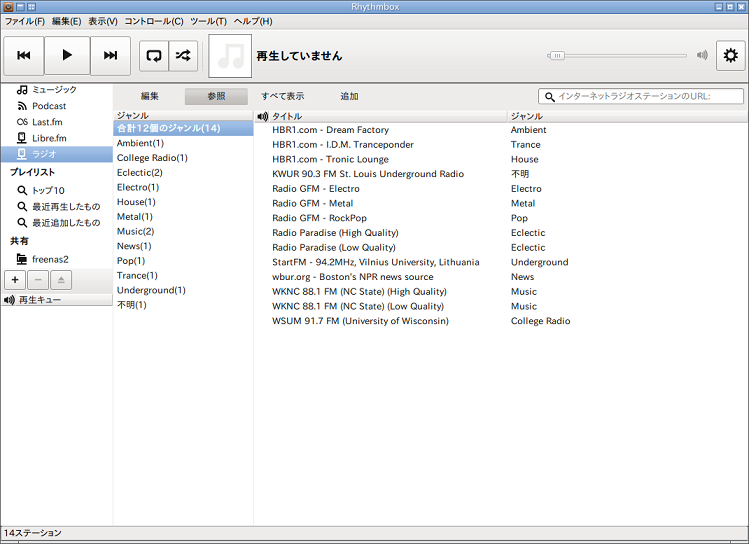
Task: Click the 編集 toolbar button
Action: point(150,96)
